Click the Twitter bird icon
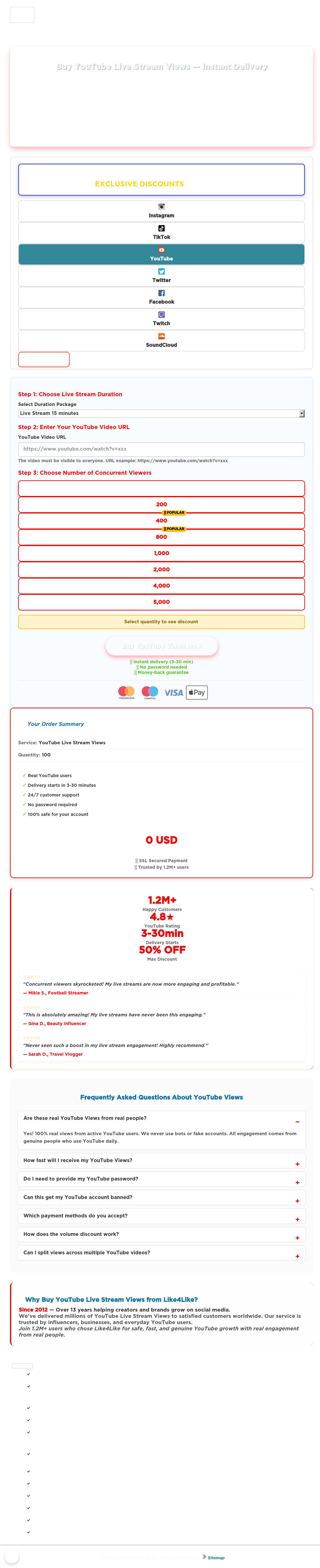320x1568 pixels. point(161,271)
